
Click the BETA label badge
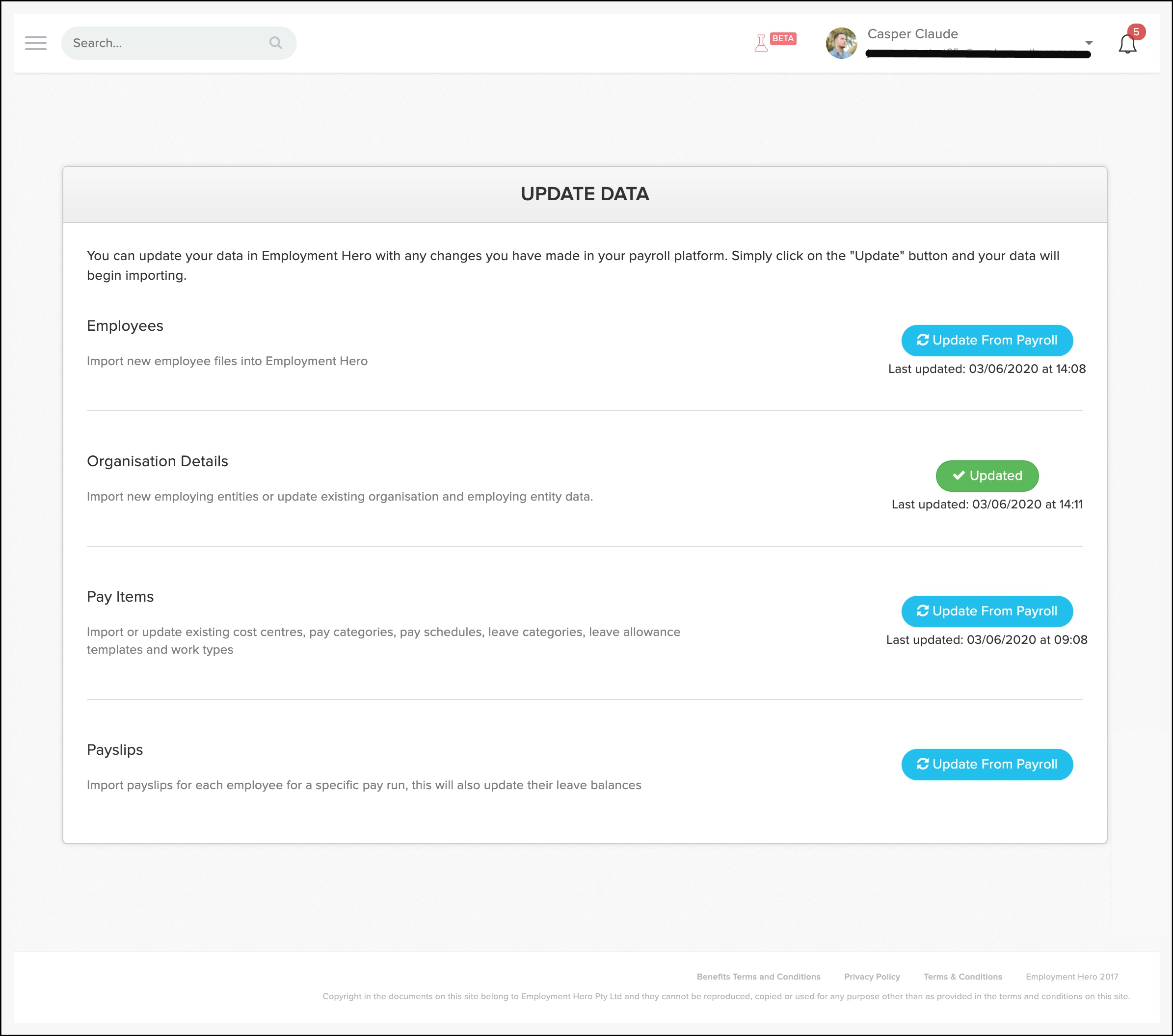783,38
